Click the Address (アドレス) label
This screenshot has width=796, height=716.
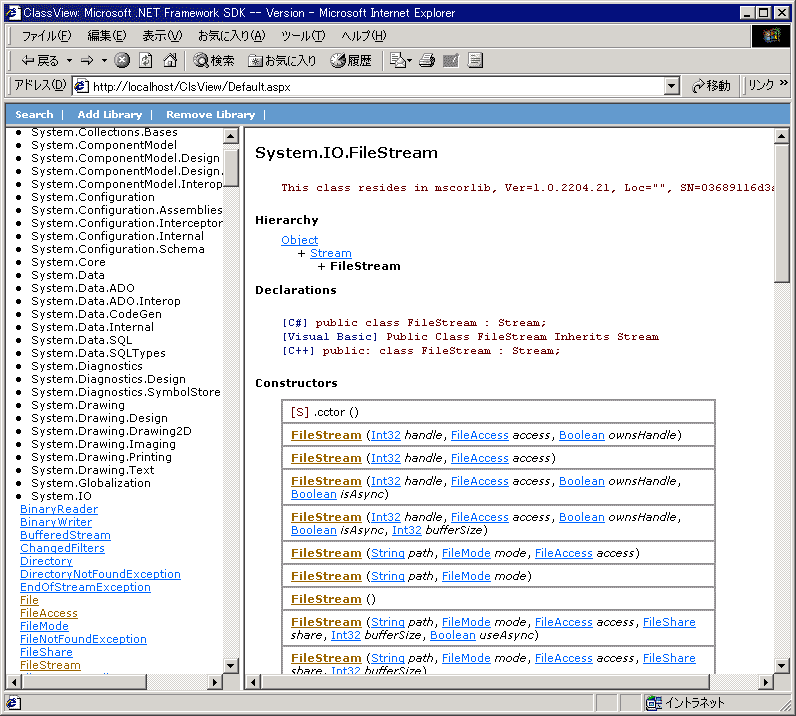pyautogui.click(x=40, y=85)
